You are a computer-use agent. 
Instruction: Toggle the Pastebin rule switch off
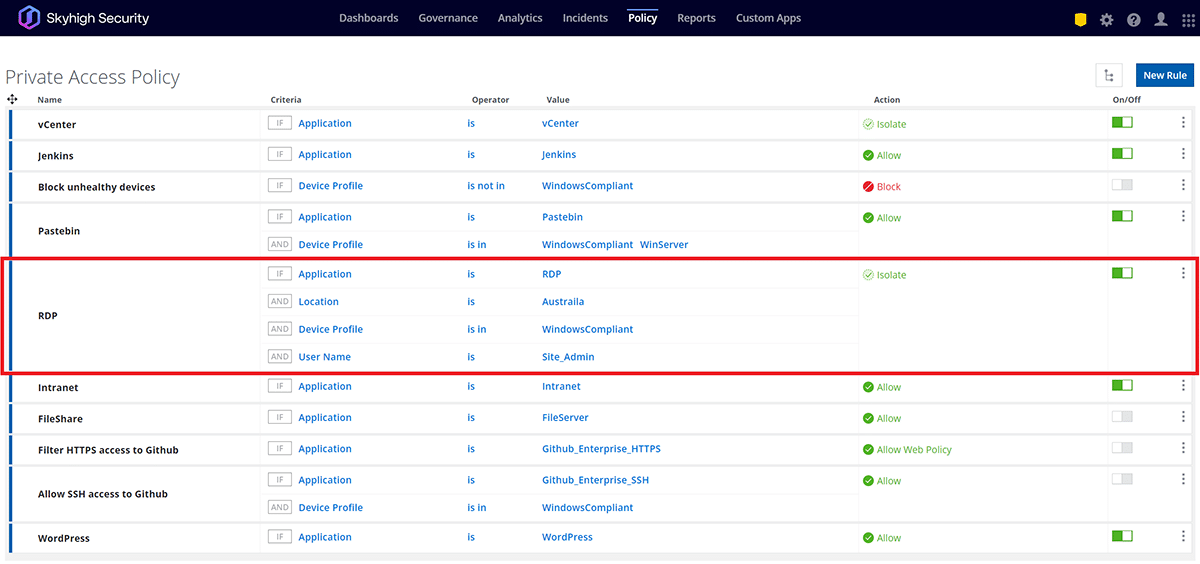point(1122,216)
